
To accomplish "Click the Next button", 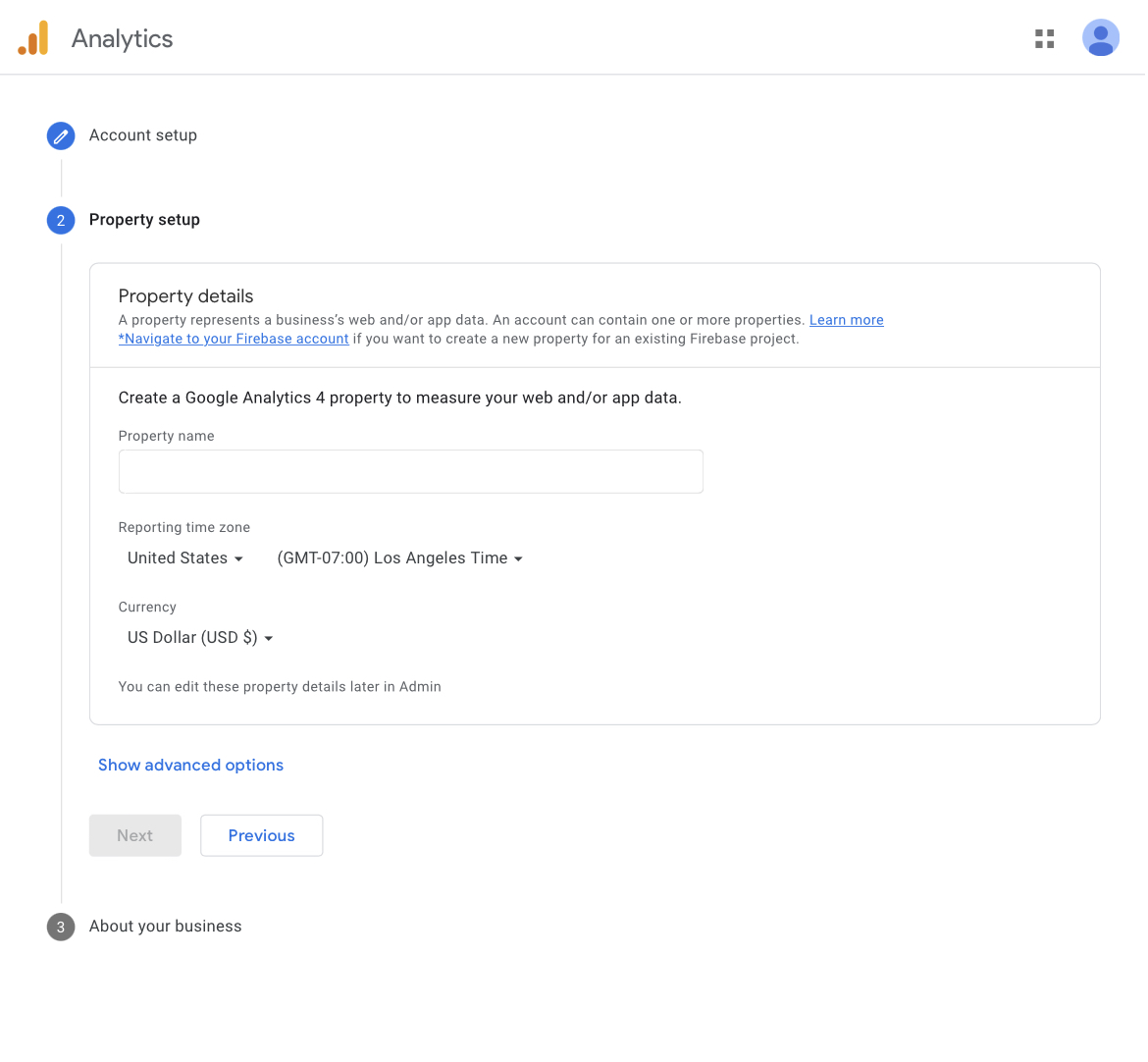I will [135, 835].
